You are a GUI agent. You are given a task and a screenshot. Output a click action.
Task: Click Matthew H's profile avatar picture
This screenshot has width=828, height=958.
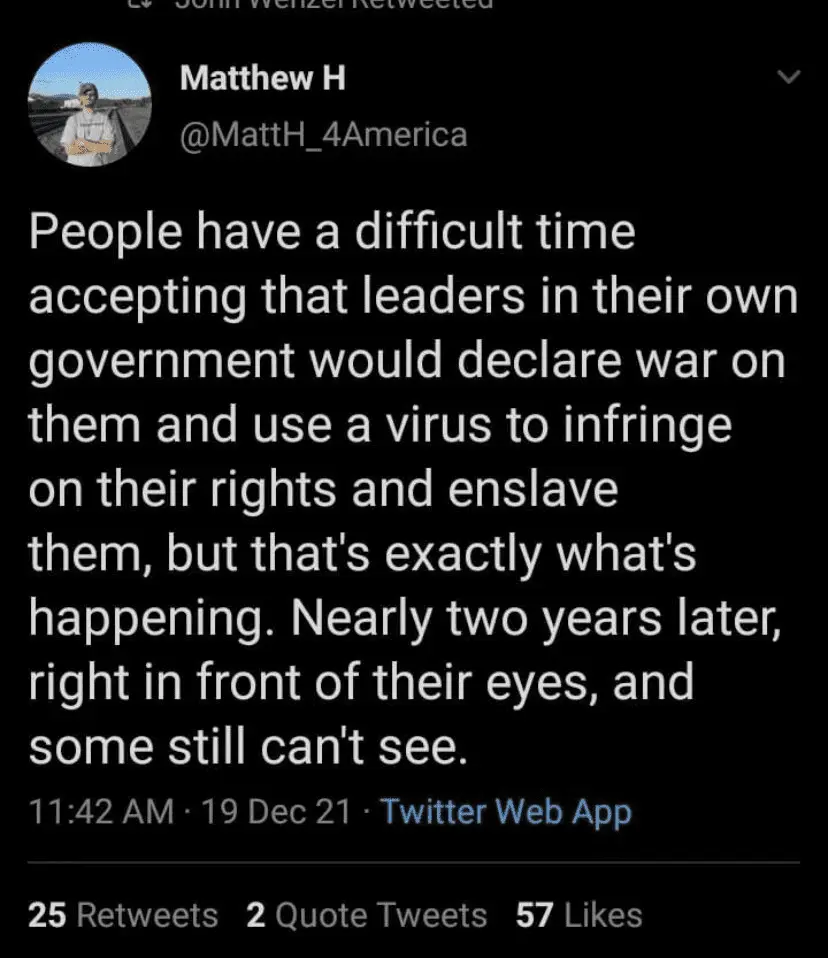click(90, 104)
